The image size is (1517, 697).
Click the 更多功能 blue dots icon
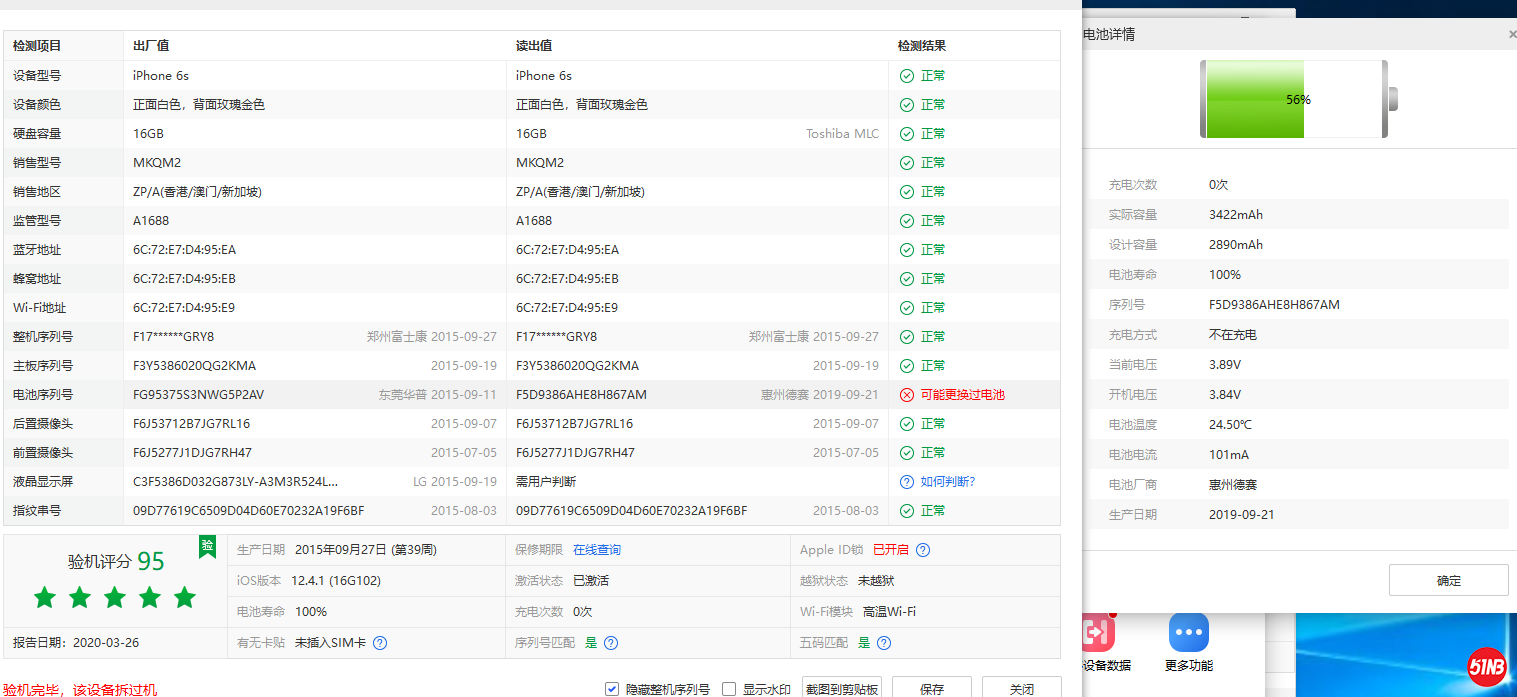[x=1188, y=633]
